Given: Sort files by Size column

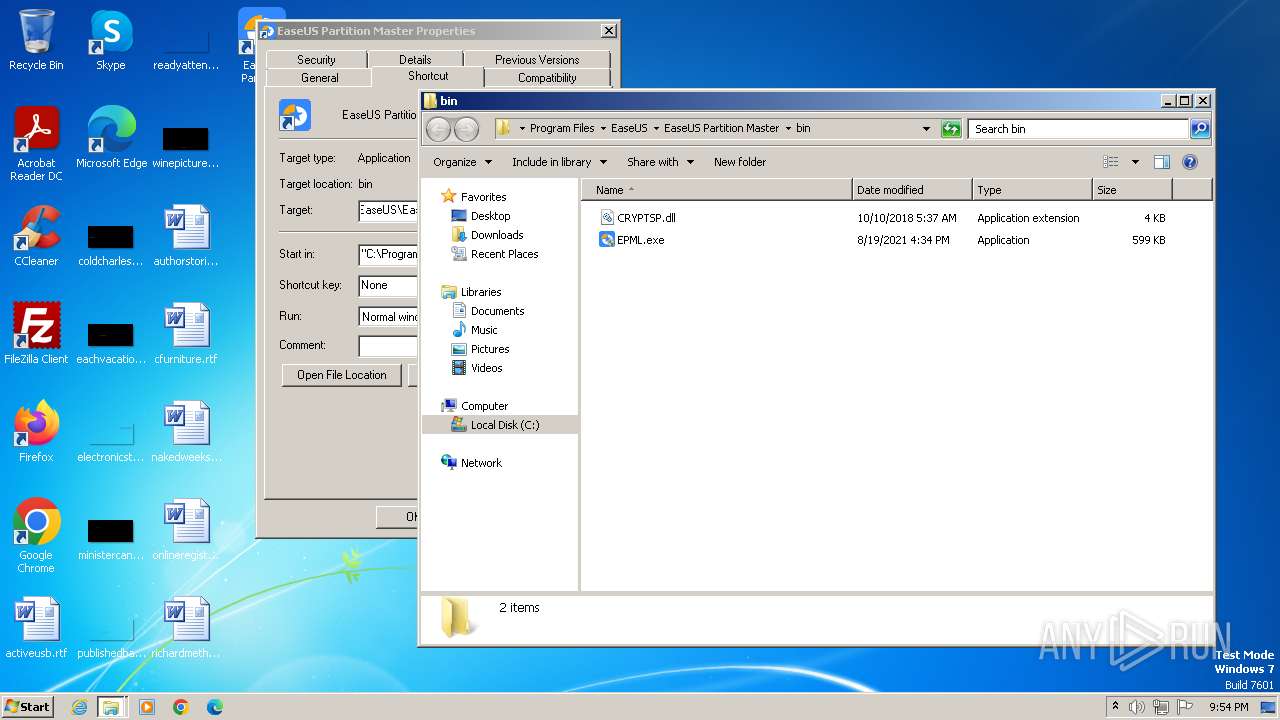Looking at the screenshot, I should 1132,190.
